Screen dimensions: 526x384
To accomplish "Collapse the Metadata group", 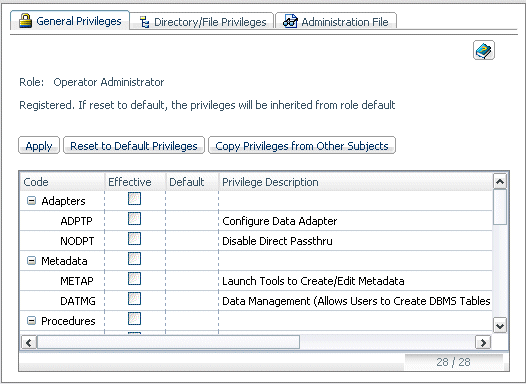I will click(31, 261).
